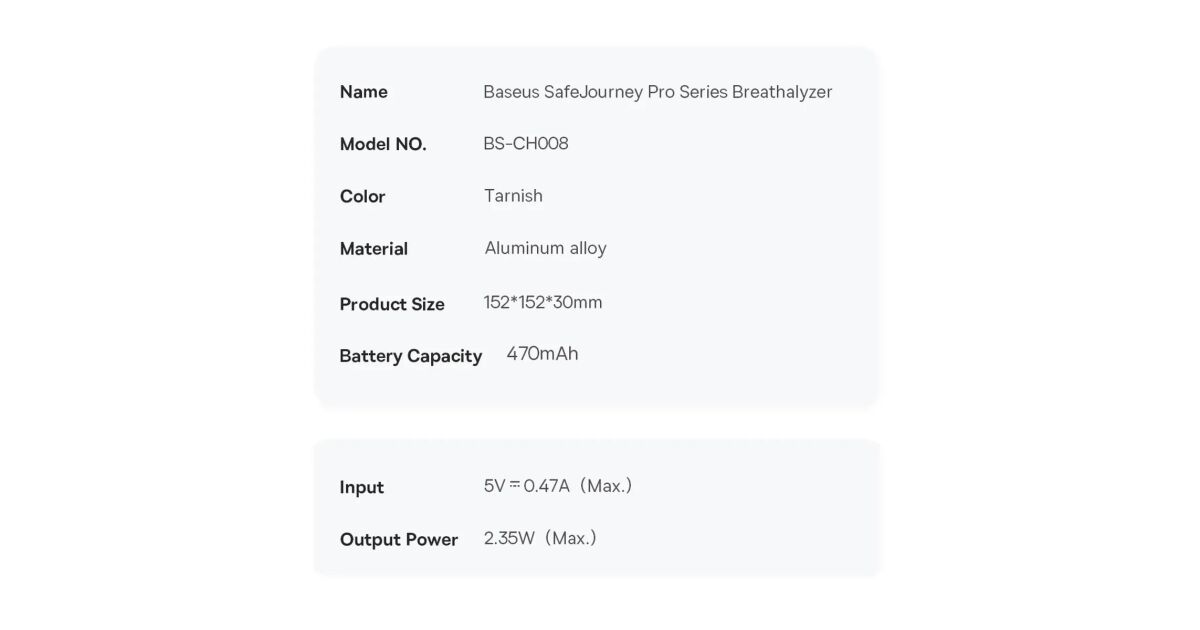
Task: Click the Product Size label
Action: click(x=391, y=304)
